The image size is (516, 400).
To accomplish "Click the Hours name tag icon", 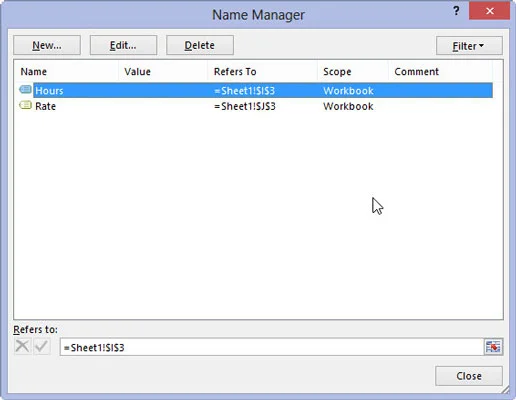I will (x=25, y=89).
